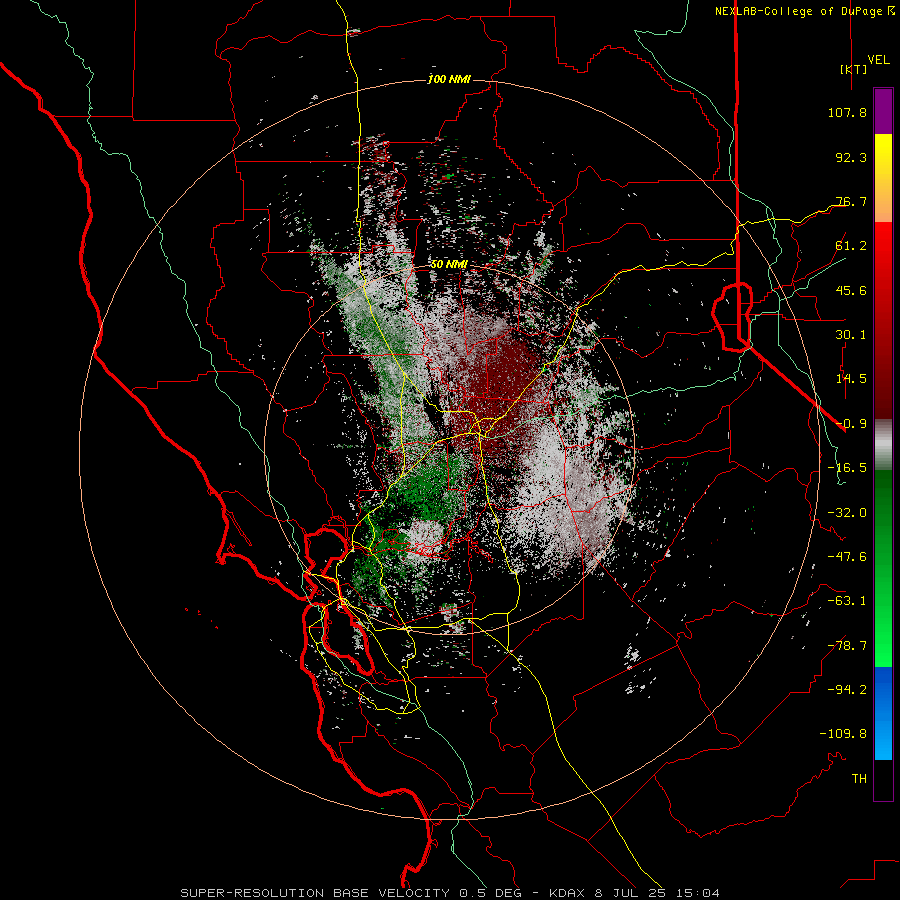Click the VEL legend heading

878,60
